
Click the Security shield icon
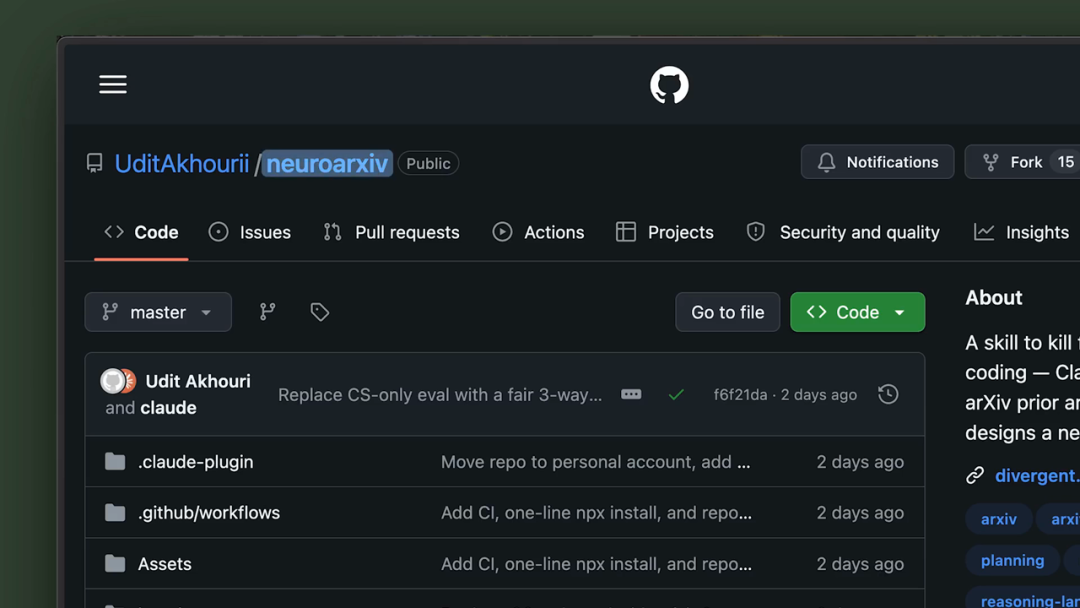pyautogui.click(x=756, y=232)
